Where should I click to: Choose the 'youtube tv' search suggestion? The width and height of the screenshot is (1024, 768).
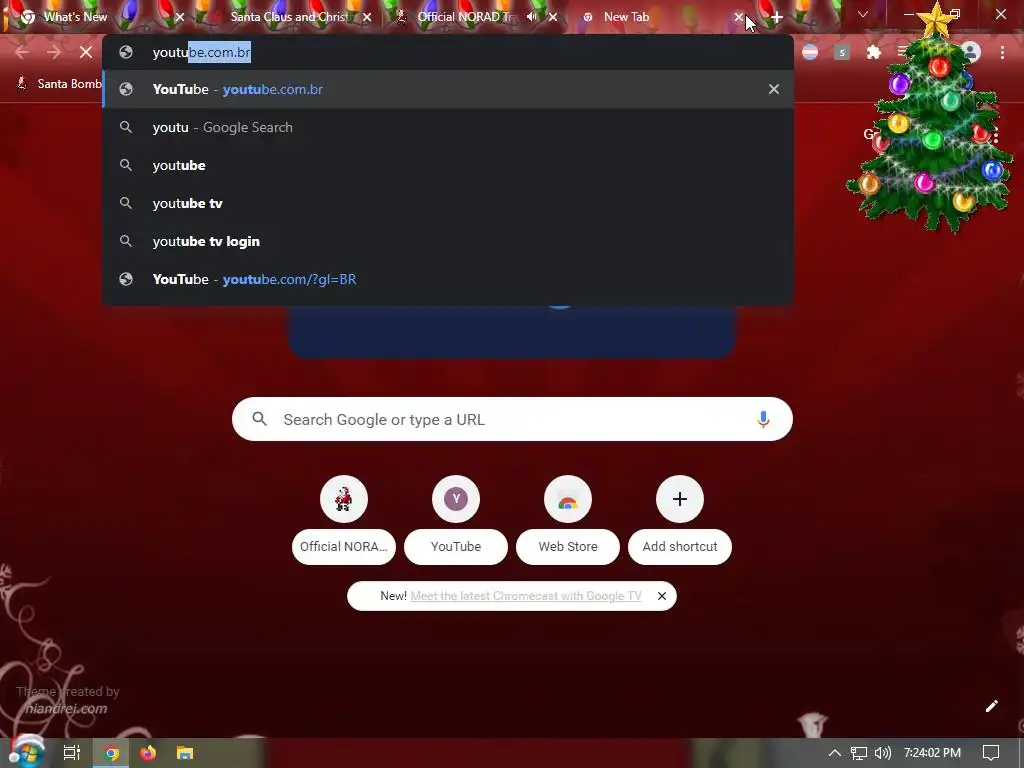coord(448,203)
